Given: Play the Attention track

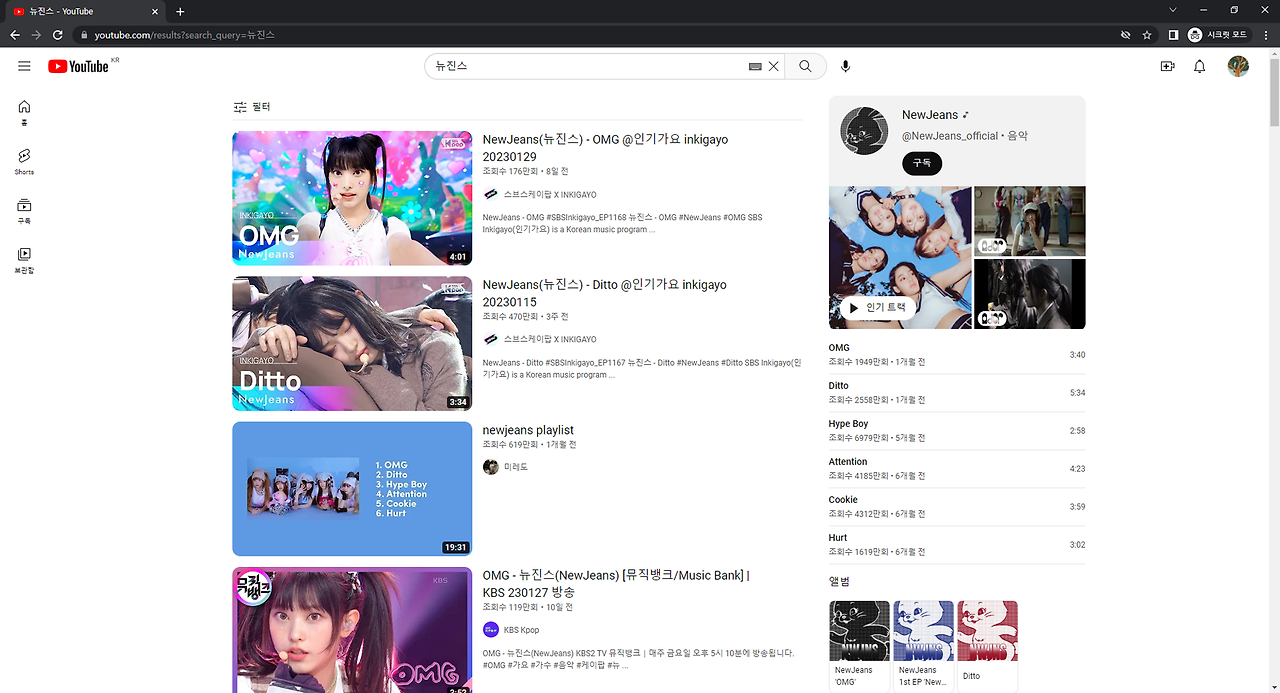Looking at the screenshot, I should tap(957, 469).
